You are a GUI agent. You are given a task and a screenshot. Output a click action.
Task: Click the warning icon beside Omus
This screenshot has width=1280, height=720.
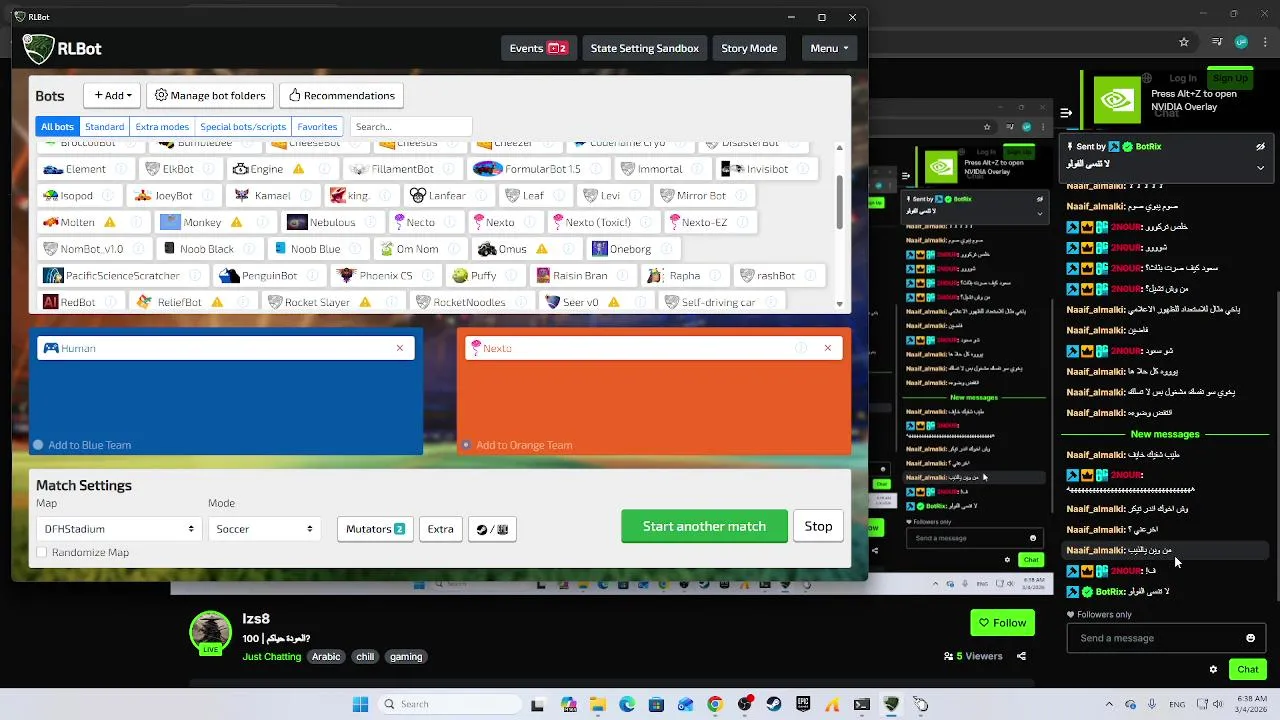pos(541,249)
